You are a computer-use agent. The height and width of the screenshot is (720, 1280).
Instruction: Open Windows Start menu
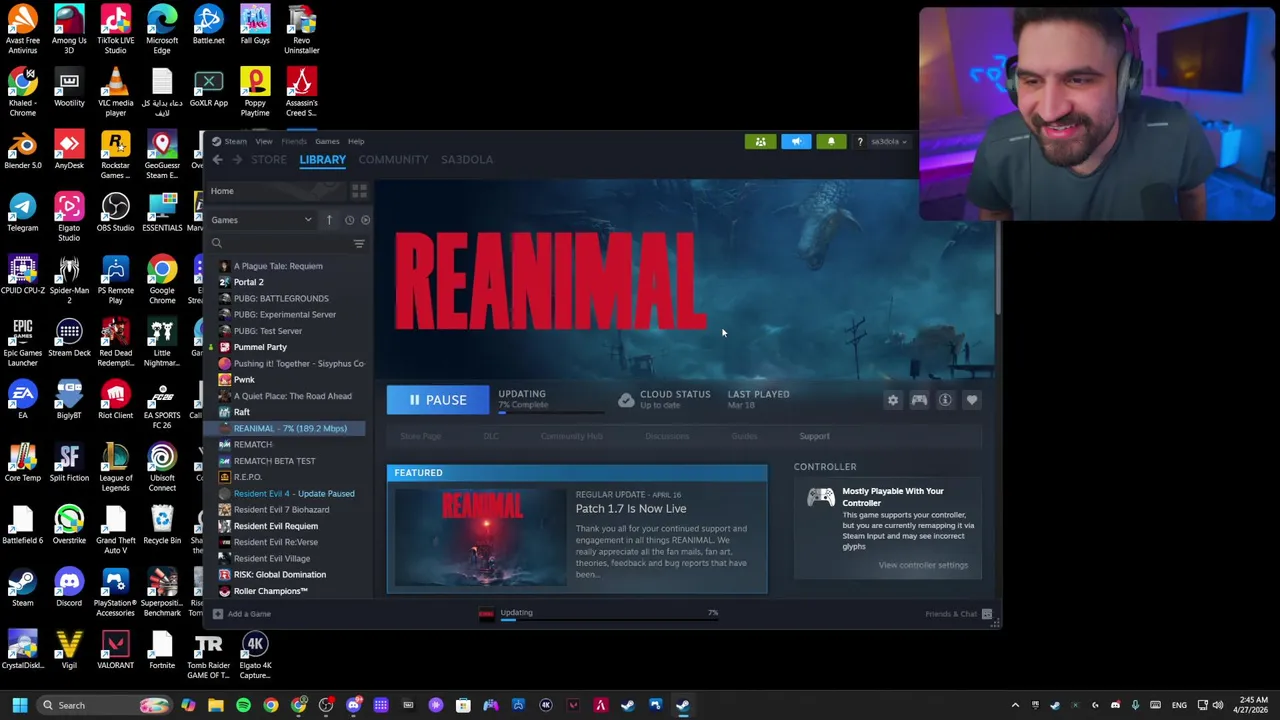[x=19, y=705]
